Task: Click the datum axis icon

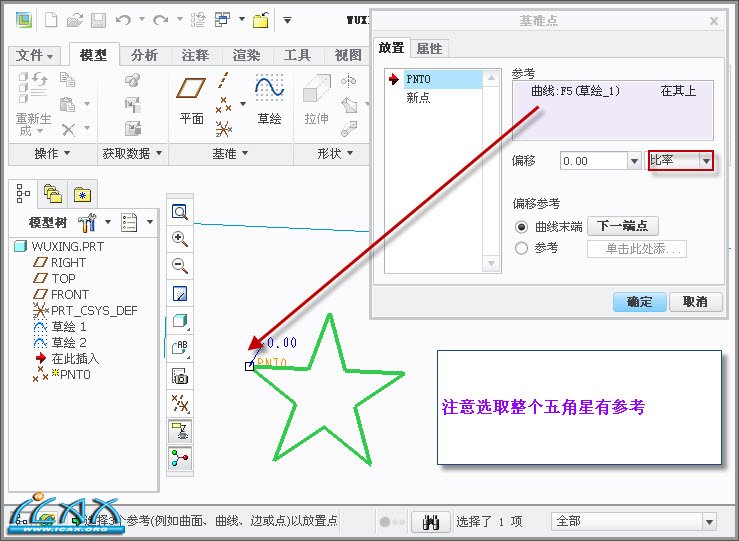Action: (x=223, y=81)
